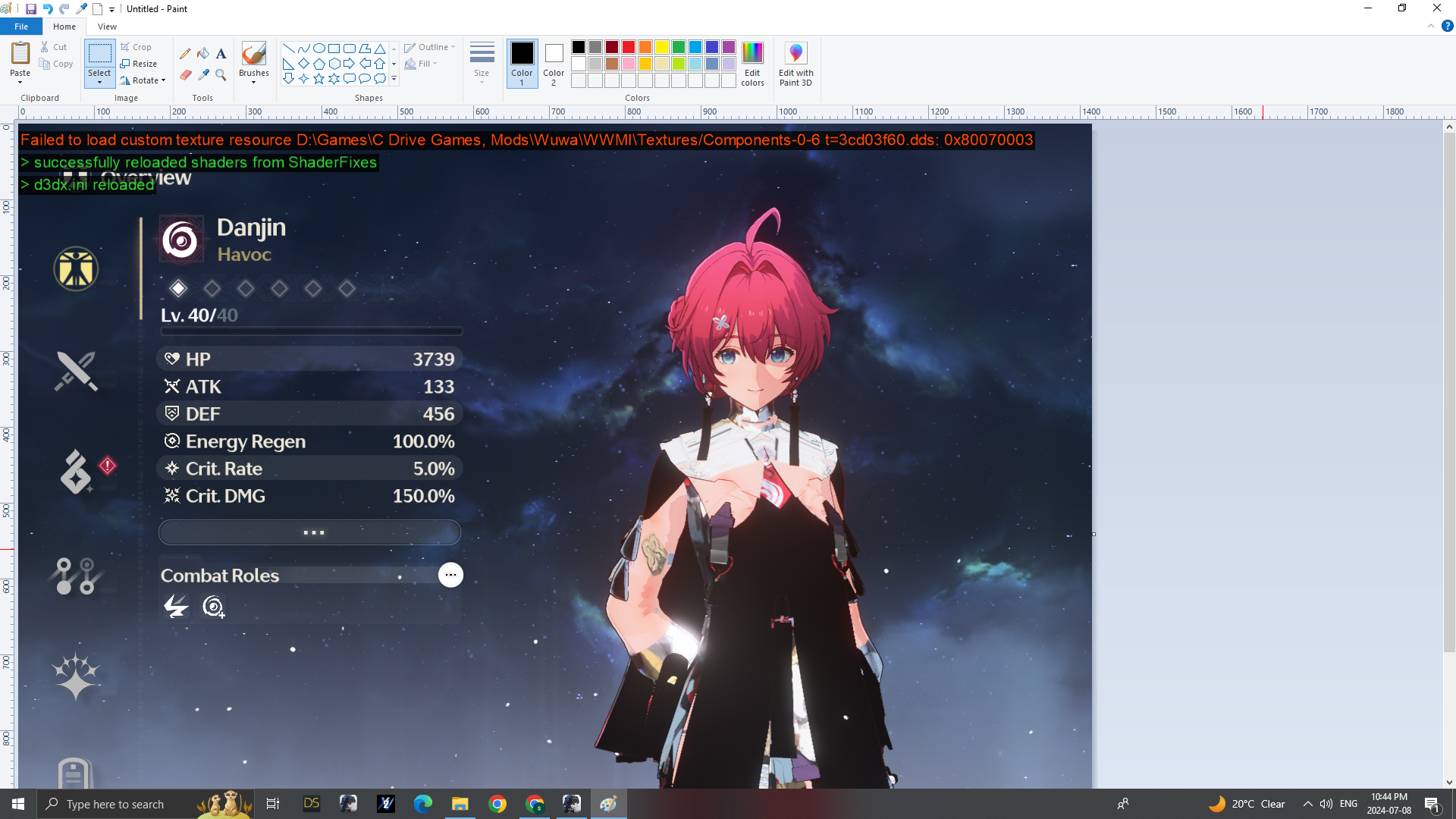The height and width of the screenshot is (819, 1456).
Task: Select the Pencil tool
Action: click(185, 53)
